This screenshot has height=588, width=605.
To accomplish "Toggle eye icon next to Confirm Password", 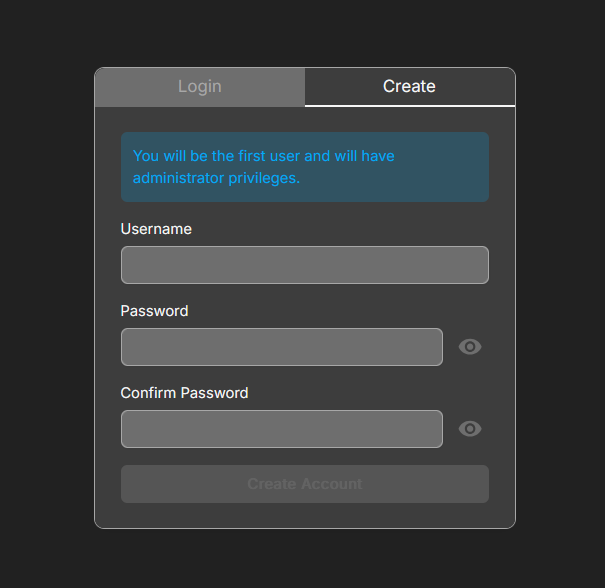I will 470,429.
